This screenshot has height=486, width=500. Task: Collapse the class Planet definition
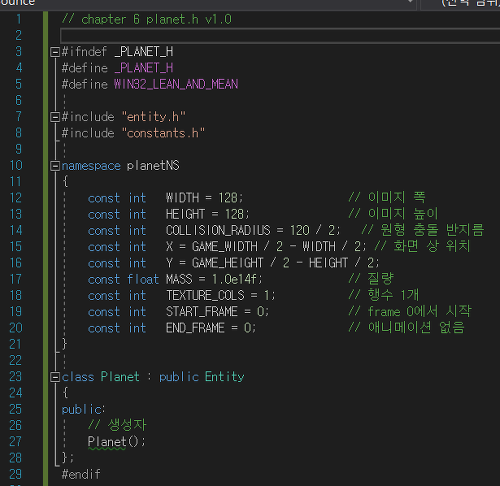pos(54,377)
